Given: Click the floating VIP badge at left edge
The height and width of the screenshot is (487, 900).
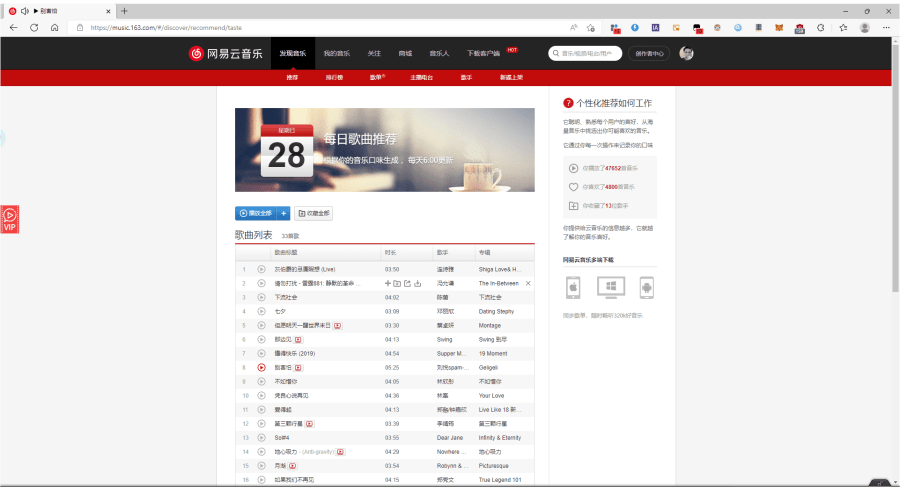Looking at the screenshot, I should 10,219.
